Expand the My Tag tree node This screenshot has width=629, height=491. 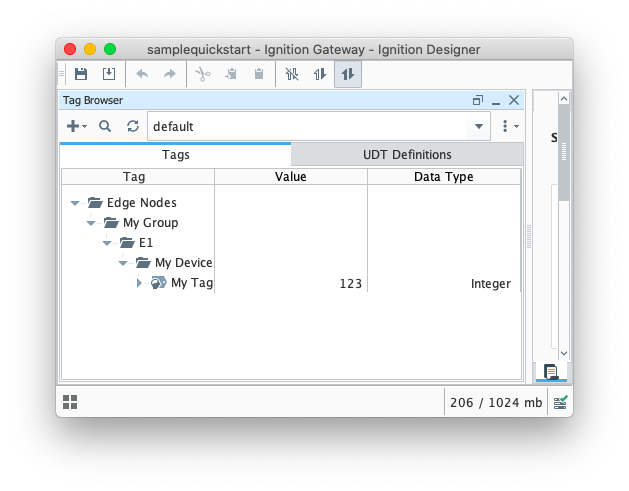[x=140, y=283]
